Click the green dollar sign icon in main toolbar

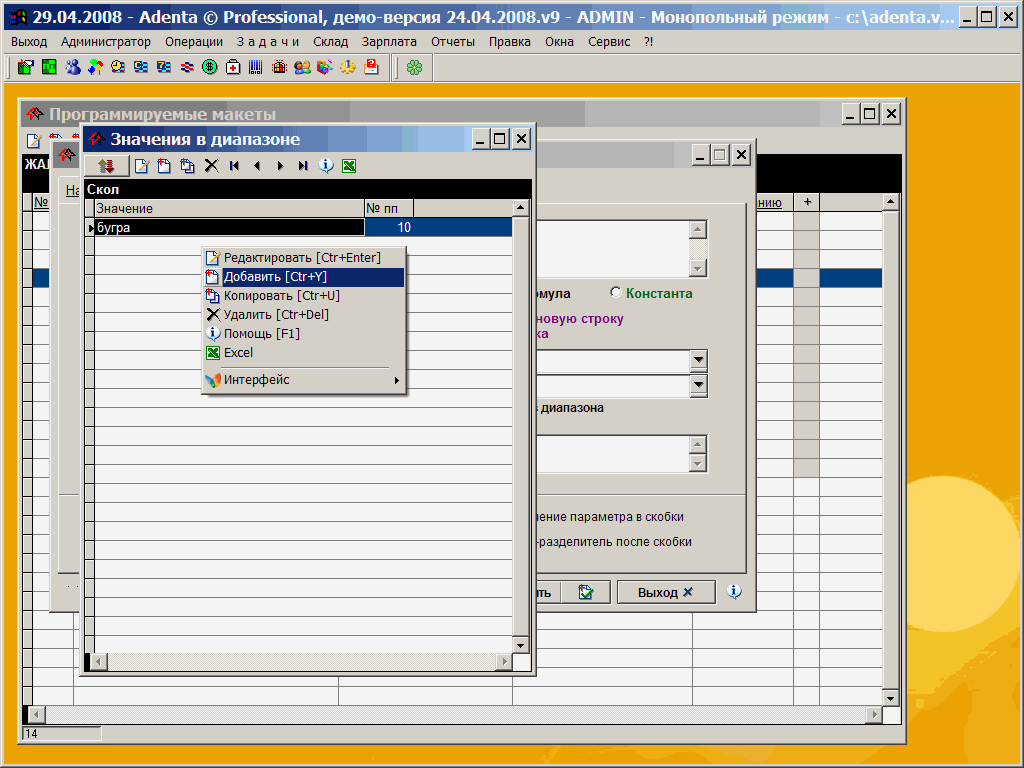pyautogui.click(x=209, y=67)
